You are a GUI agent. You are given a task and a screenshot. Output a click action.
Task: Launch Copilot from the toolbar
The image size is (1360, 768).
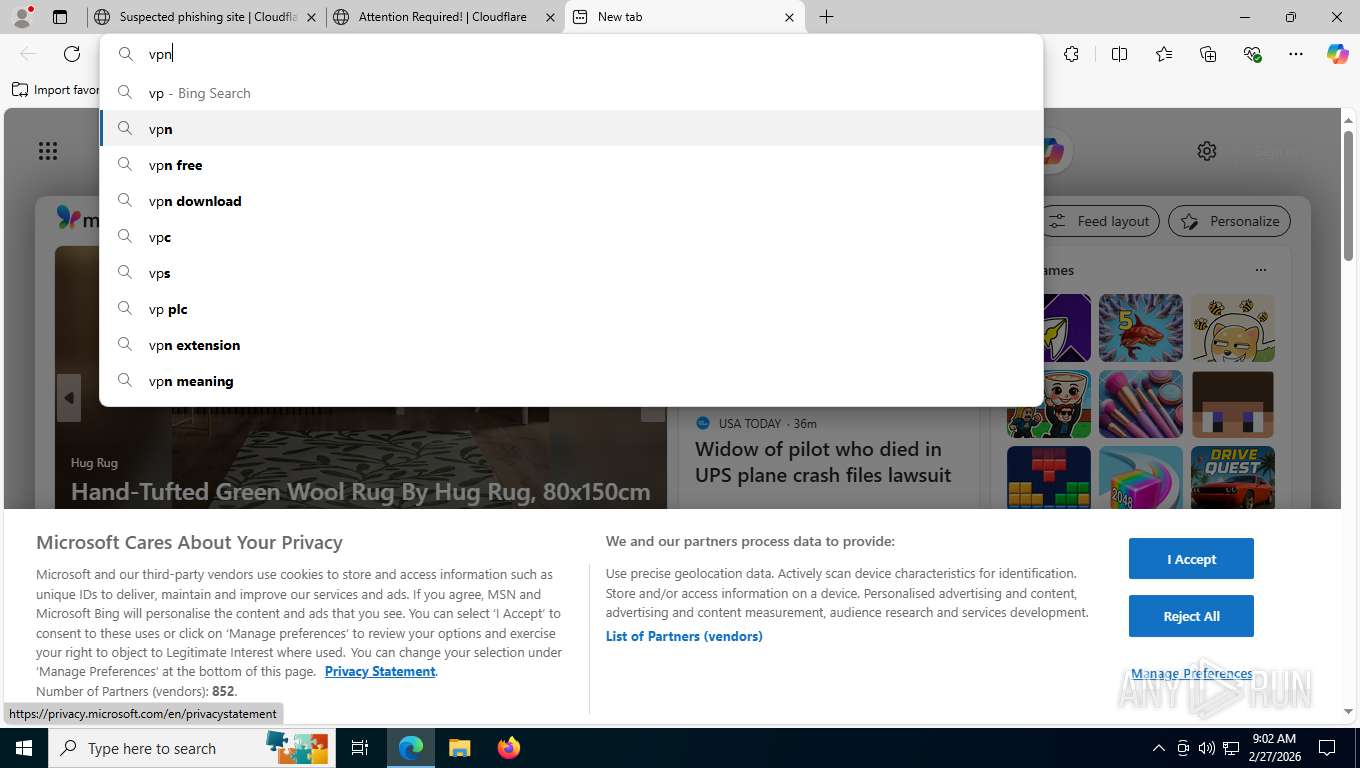click(1338, 54)
